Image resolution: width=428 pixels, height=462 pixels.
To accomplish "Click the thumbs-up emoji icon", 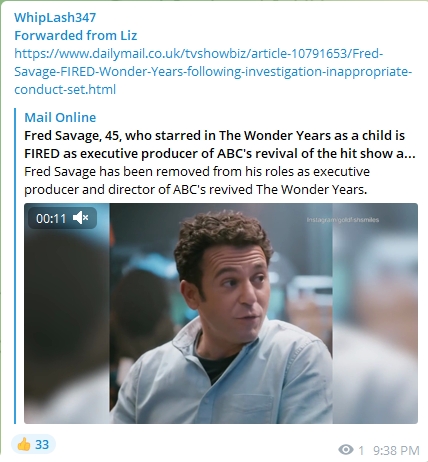I will pyautogui.click(x=24, y=444).
